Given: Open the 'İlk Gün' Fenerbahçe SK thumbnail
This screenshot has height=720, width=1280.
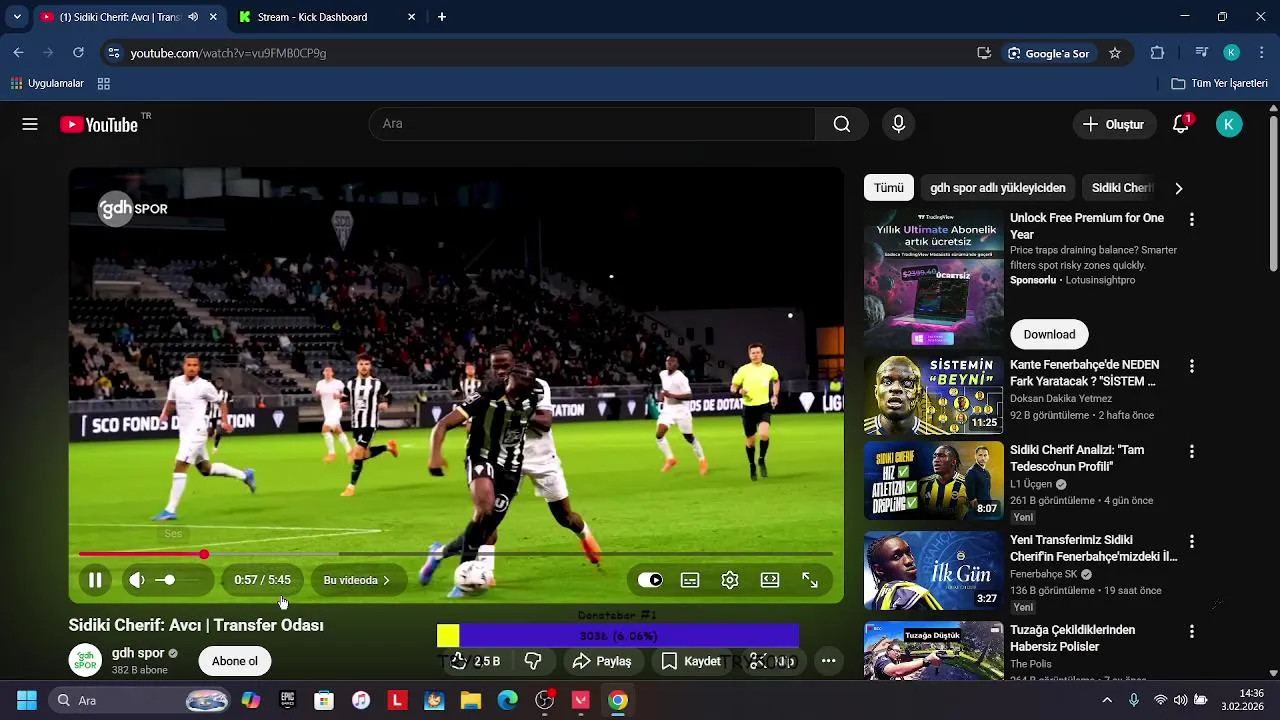Looking at the screenshot, I should tap(933, 571).
